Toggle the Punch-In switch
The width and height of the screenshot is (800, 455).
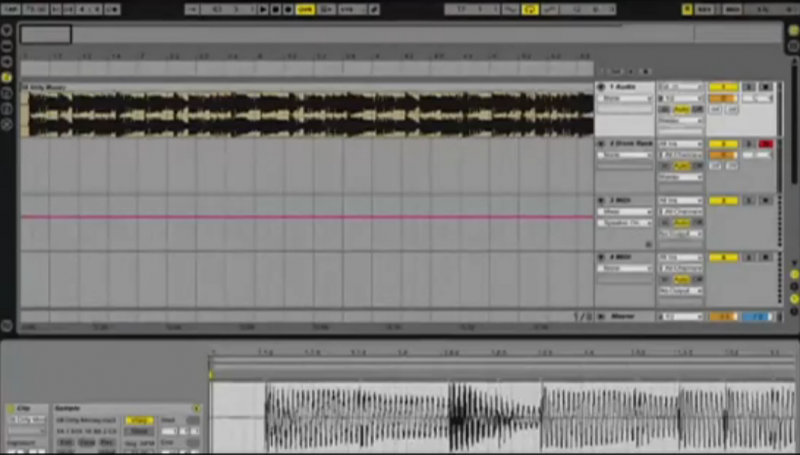click(510, 9)
